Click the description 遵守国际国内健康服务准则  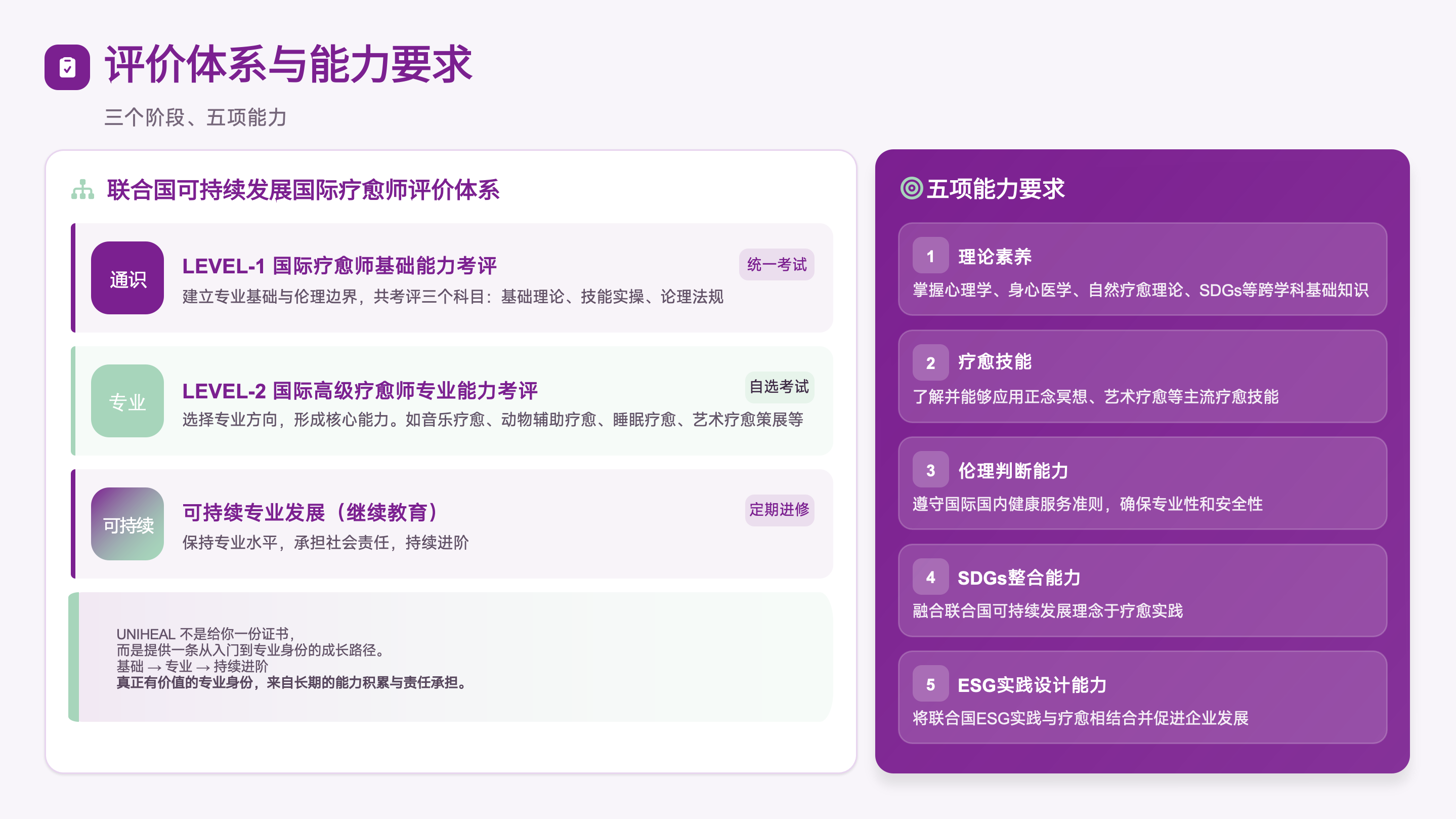click(x=1088, y=504)
